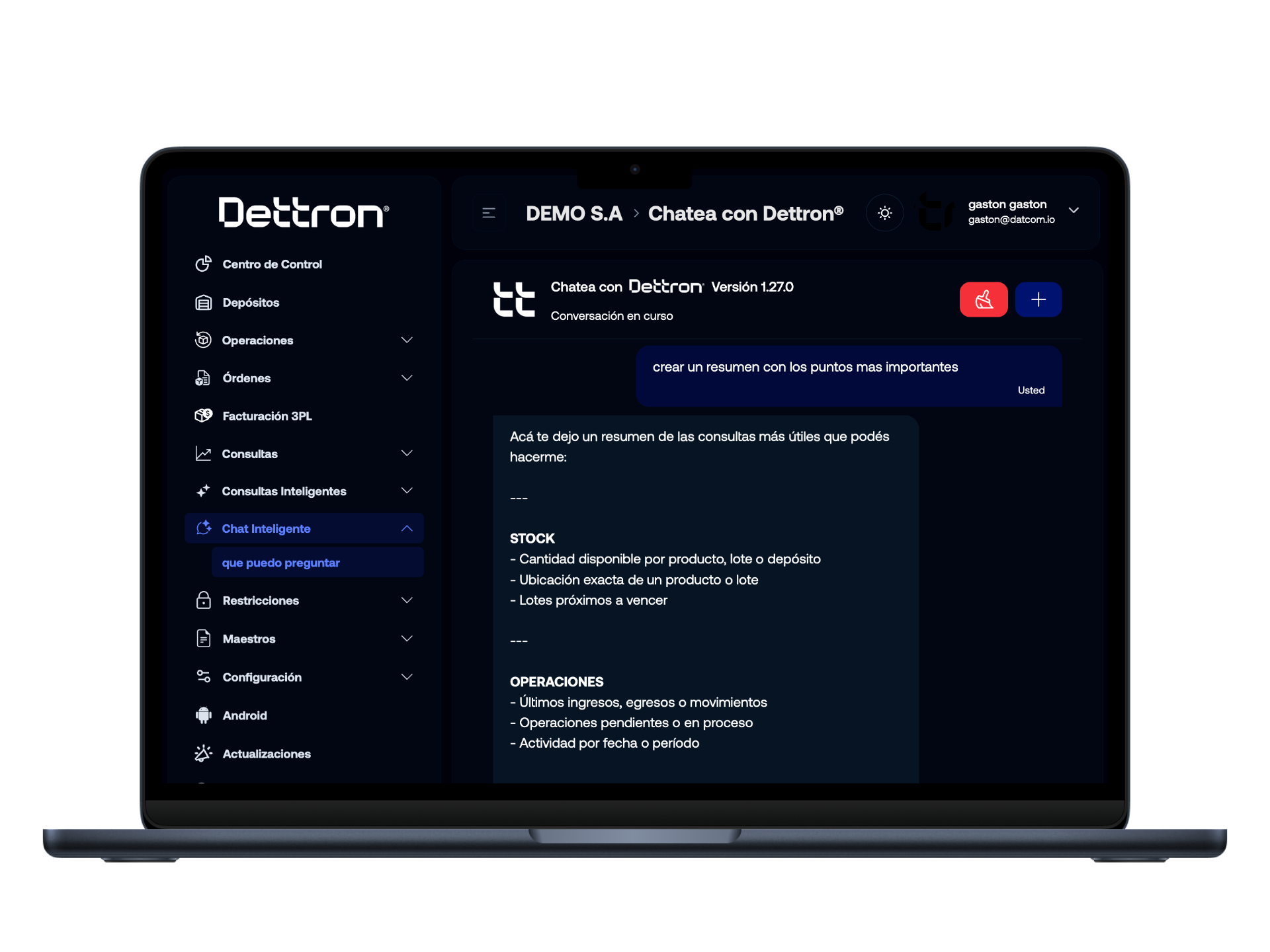Click 'Operaciones pendientes o en proceso' line
This screenshot has width=1270, height=952.
(631, 723)
